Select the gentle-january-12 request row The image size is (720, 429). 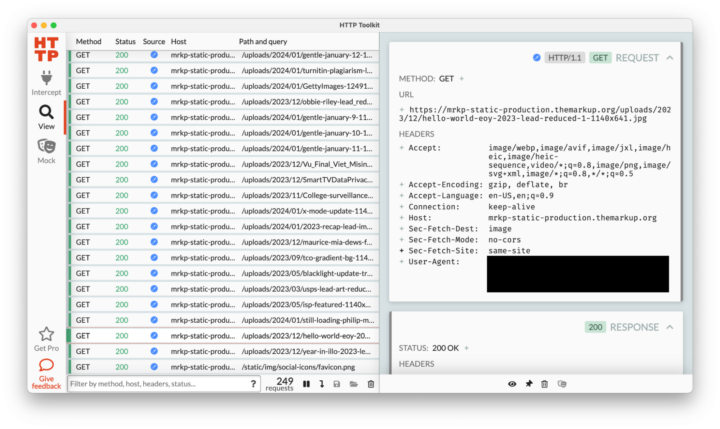(x=224, y=55)
